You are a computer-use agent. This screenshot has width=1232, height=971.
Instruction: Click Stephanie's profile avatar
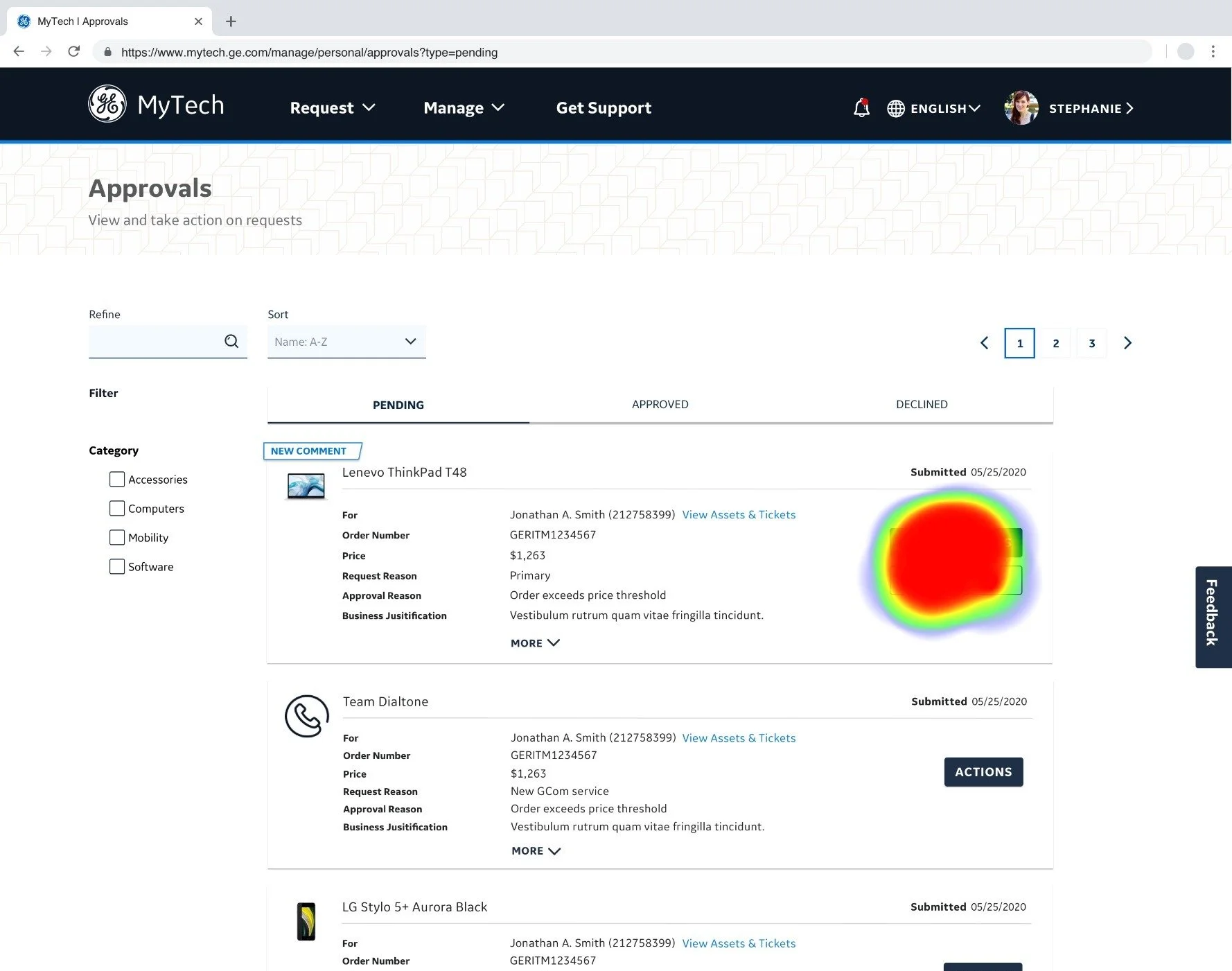click(x=1021, y=107)
